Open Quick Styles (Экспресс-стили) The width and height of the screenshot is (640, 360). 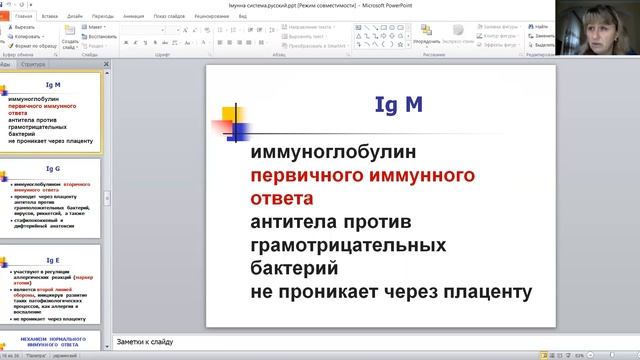coord(458,36)
